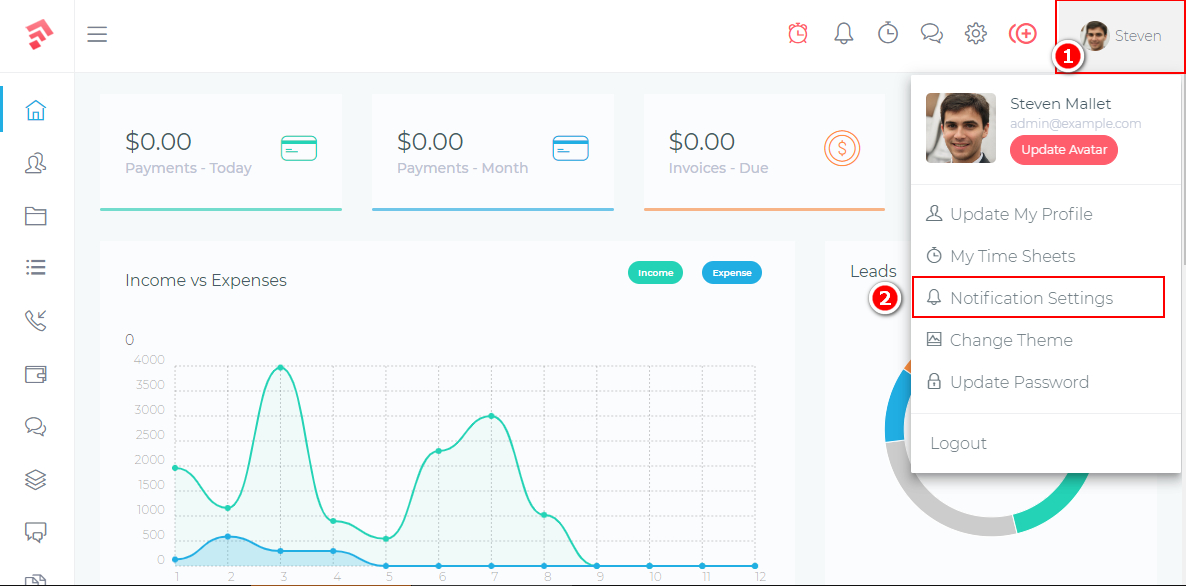
Task: Toggle the Expense series legend on the chart
Action: coord(731,273)
